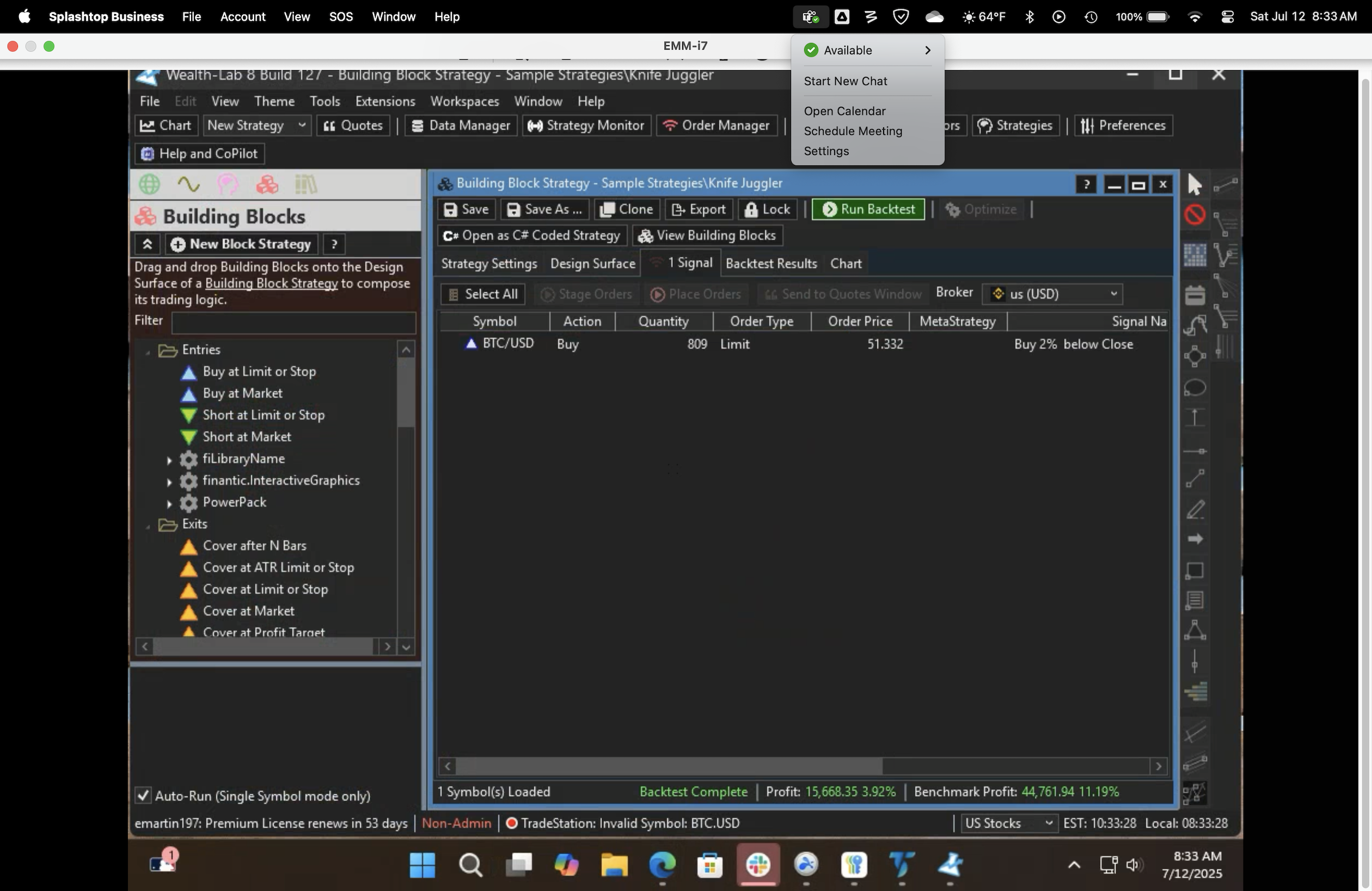1372x891 pixels.
Task: Open Slack from the Windows taskbar
Action: (x=758, y=864)
